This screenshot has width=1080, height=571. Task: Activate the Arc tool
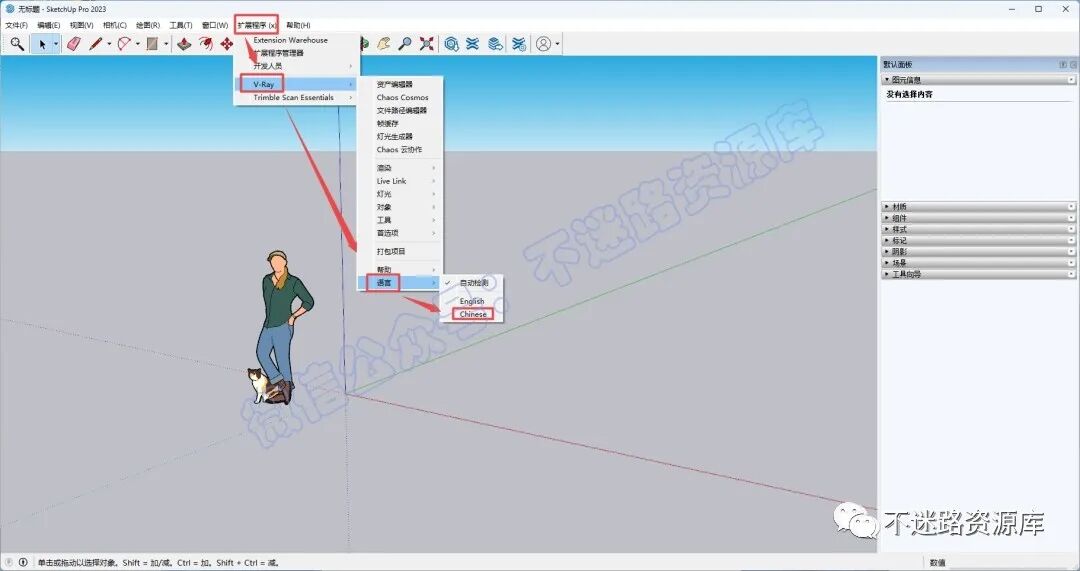click(x=124, y=44)
